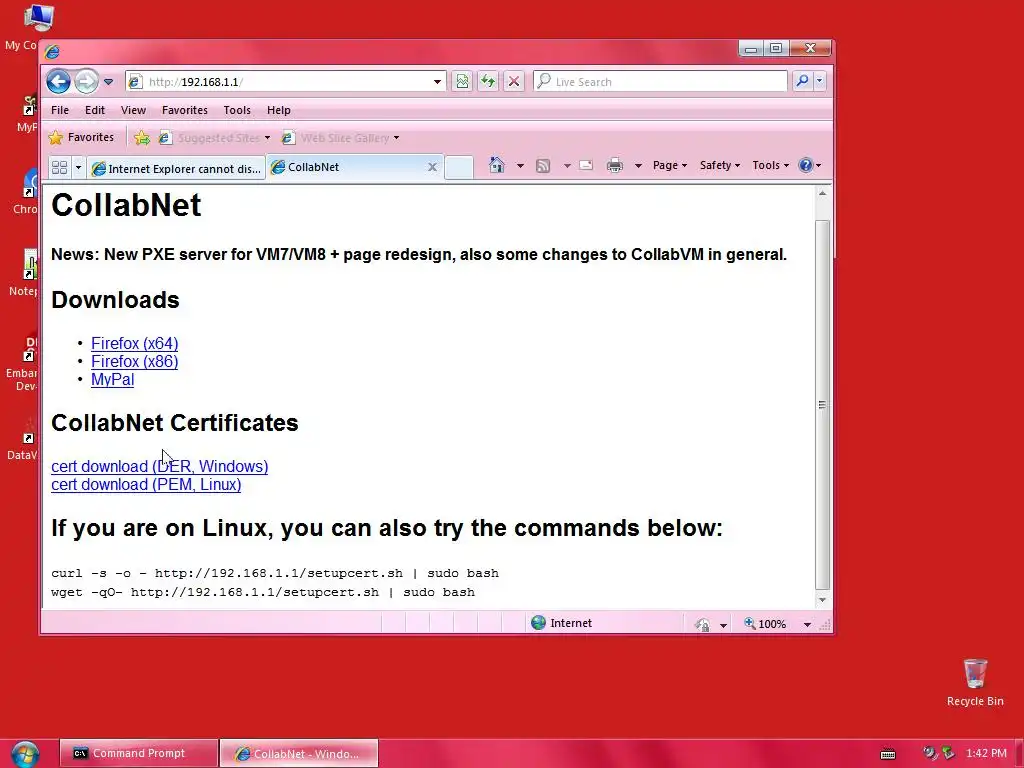Click the Print icon
The height and width of the screenshot is (768, 1024).
(615, 165)
